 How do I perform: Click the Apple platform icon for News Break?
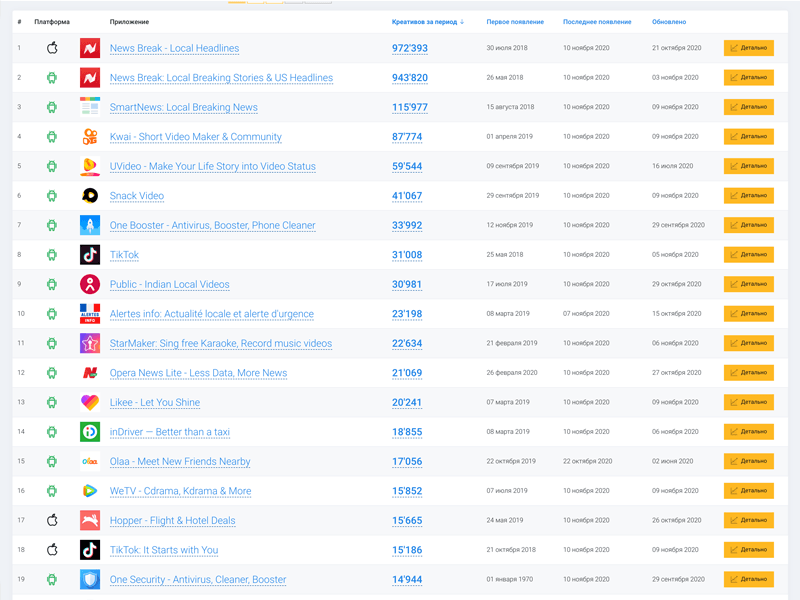52,48
